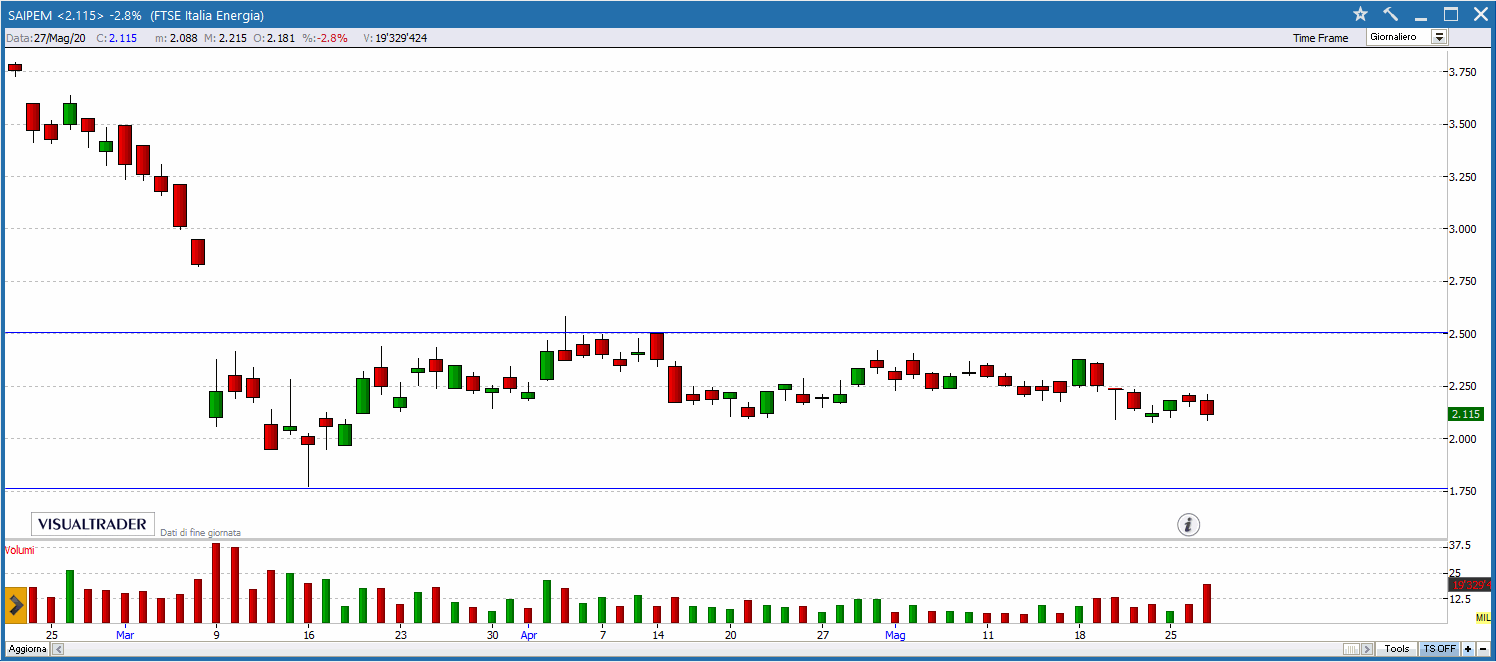Click the yellow MIL label on volume axis
Viewport: 1496px width, 662px height.
[x=1483, y=618]
